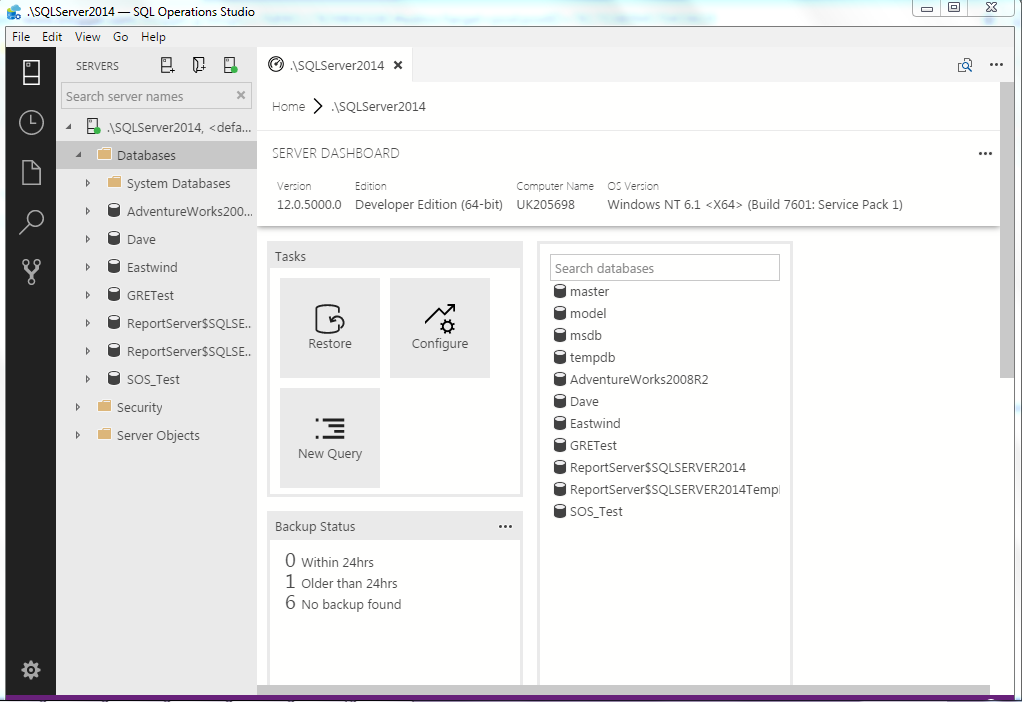Open the Server Dashboard ellipsis menu
This screenshot has height=702, width=1022.
point(985,154)
